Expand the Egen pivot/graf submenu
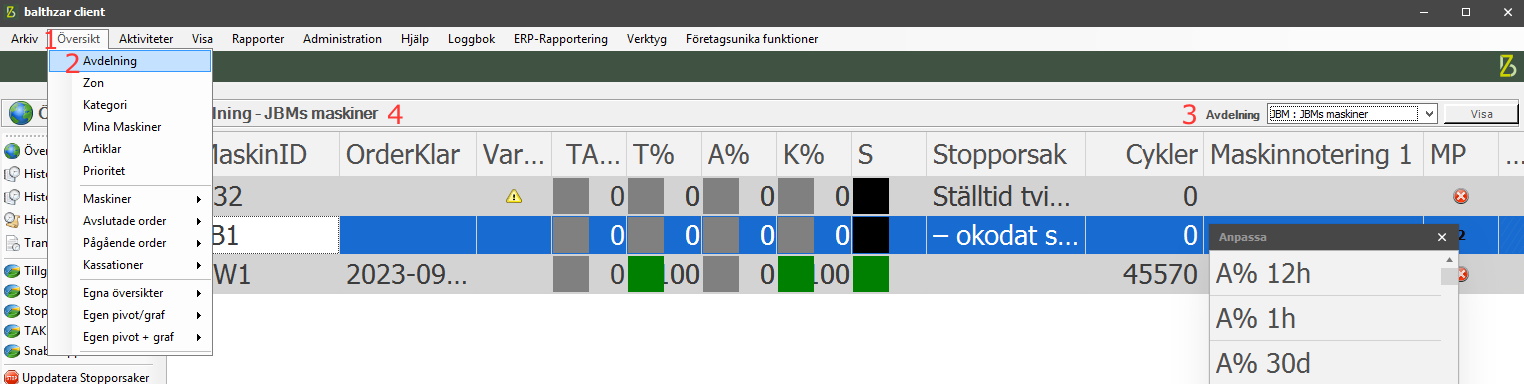 tap(130, 315)
